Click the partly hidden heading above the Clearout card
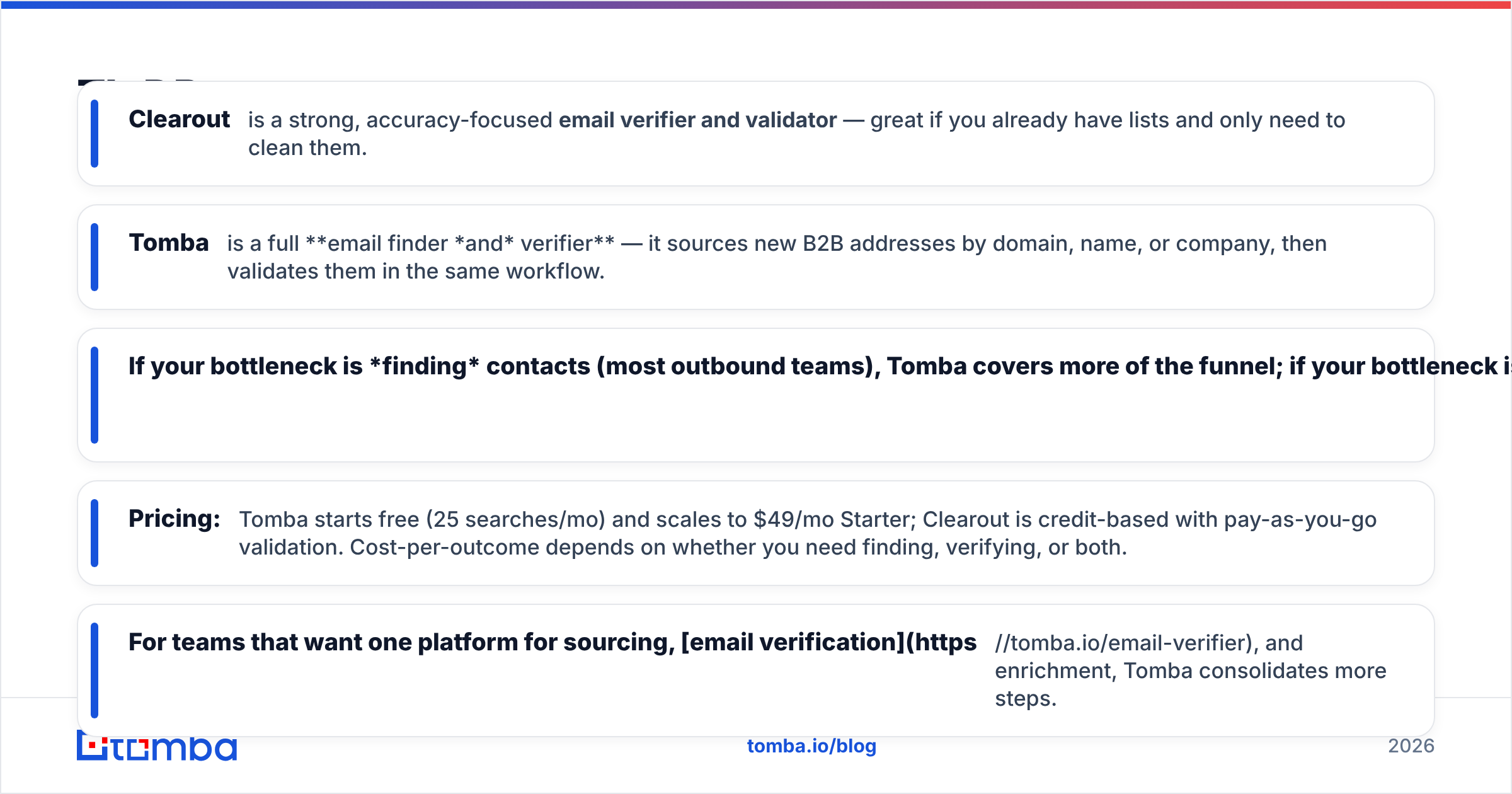1512x794 pixels. [137, 81]
